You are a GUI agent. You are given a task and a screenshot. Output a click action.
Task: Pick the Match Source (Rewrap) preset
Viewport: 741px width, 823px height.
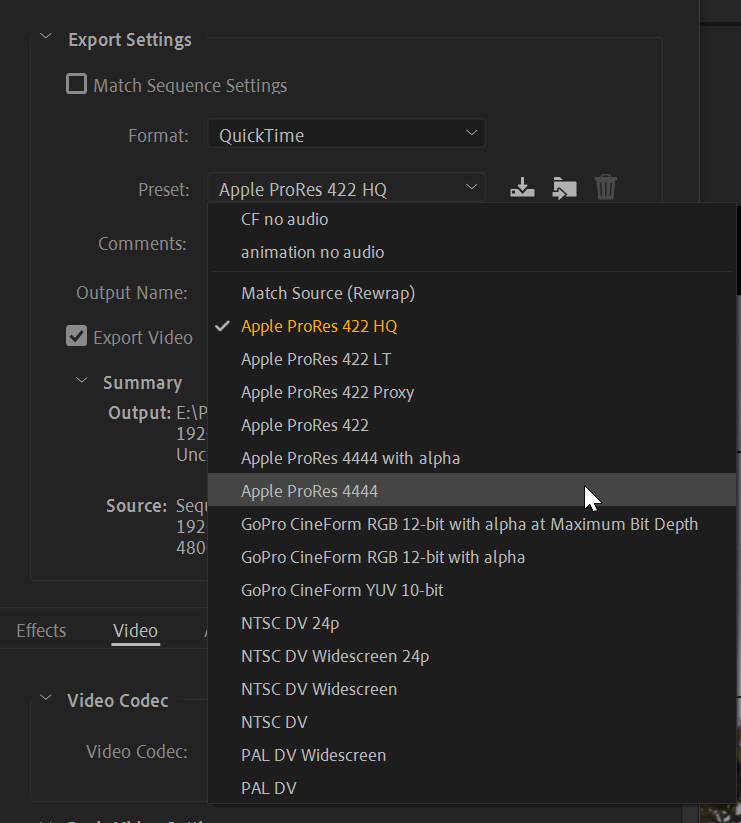coord(327,293)
